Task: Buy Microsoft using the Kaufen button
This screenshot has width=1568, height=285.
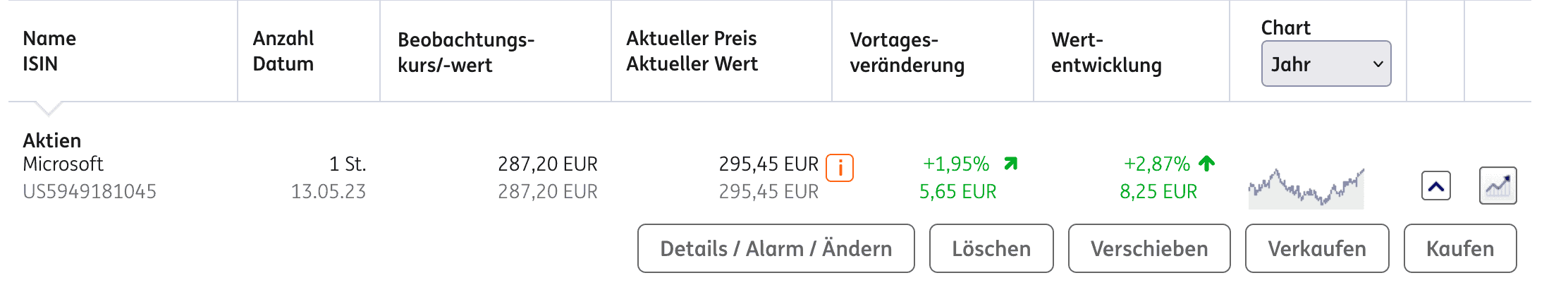Action: [x=1459, y=248]
